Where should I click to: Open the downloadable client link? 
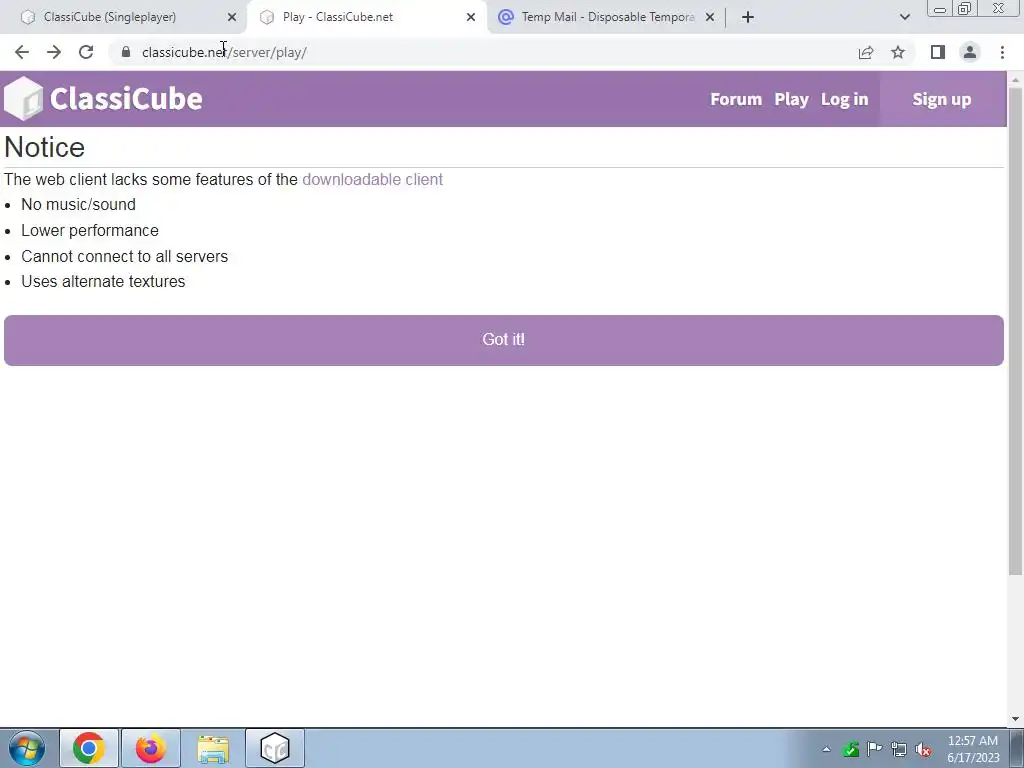click(x=372, y=180)
